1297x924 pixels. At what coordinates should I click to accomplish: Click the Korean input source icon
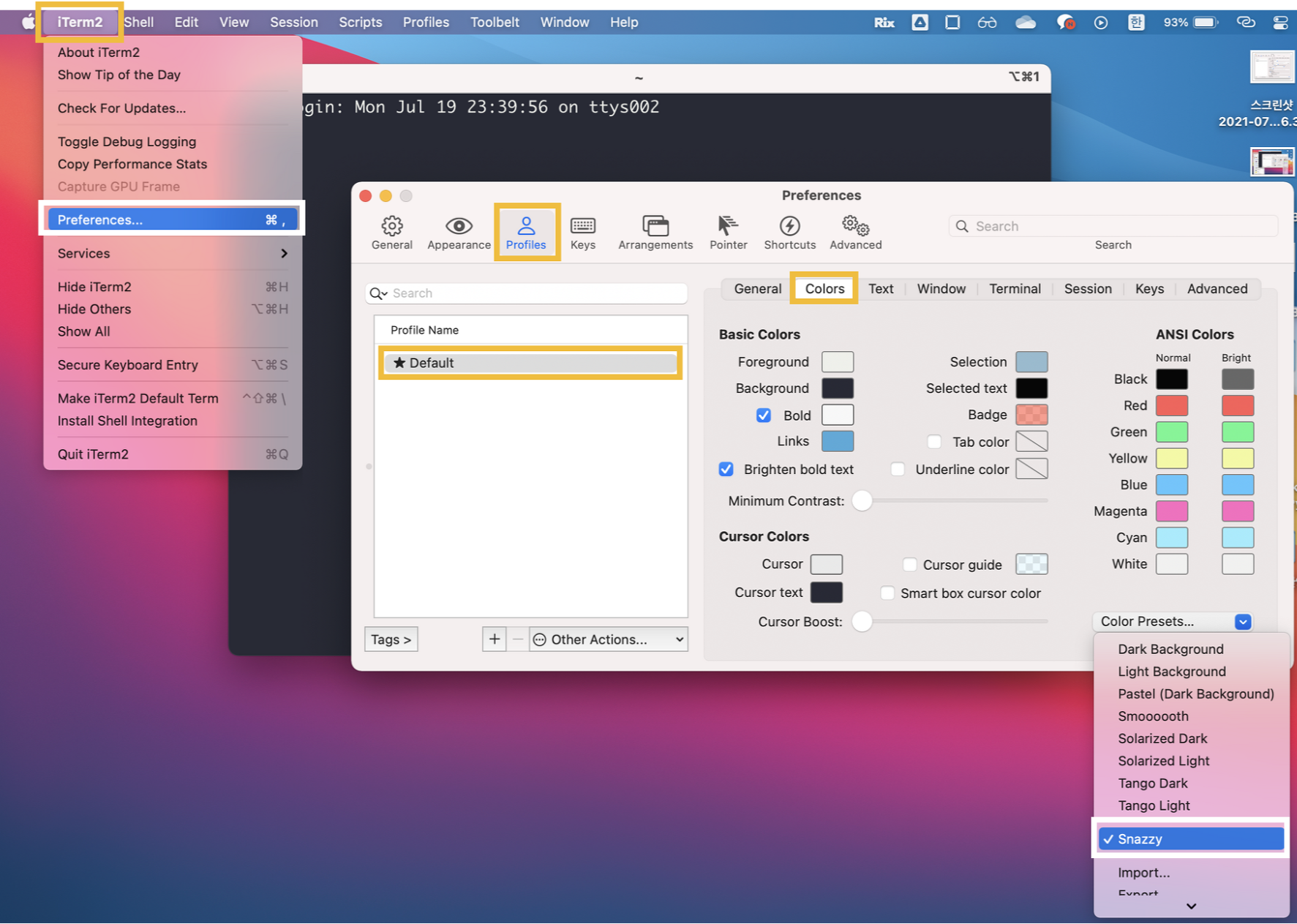[1135, 23]
